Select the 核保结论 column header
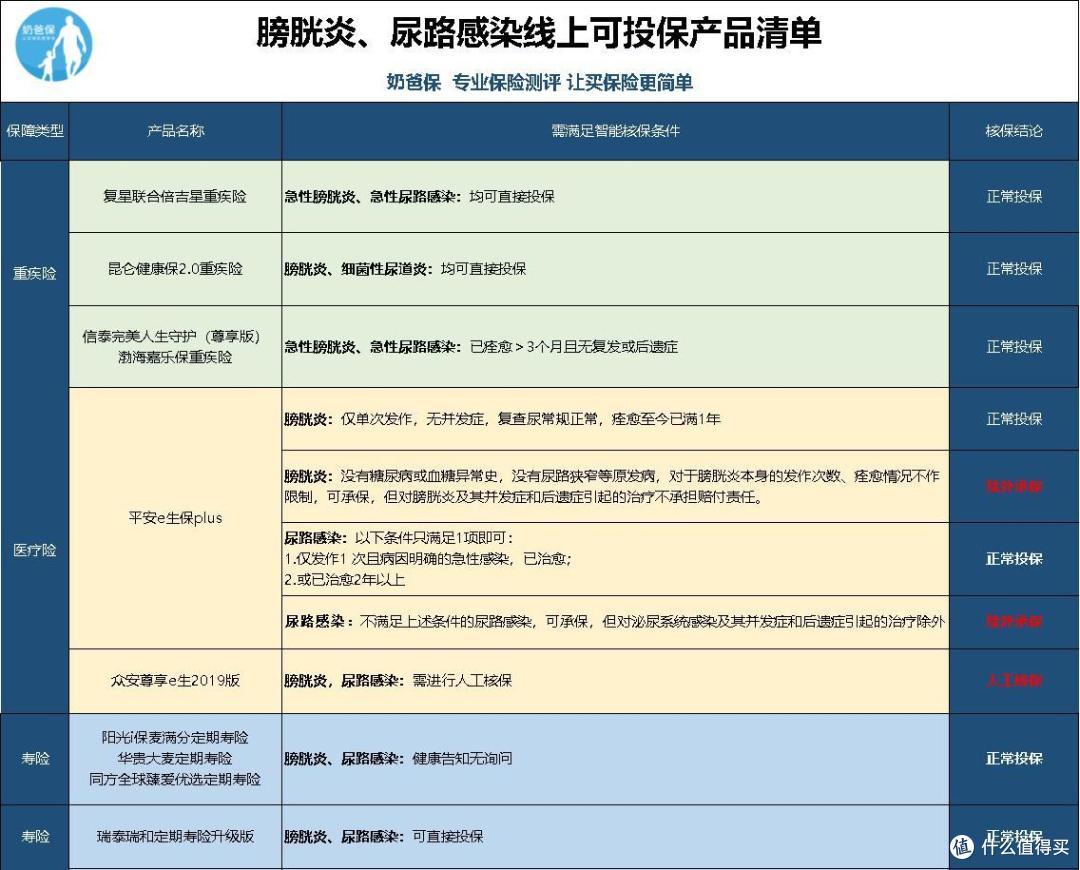1080x870 pixels. point(1014,131)
